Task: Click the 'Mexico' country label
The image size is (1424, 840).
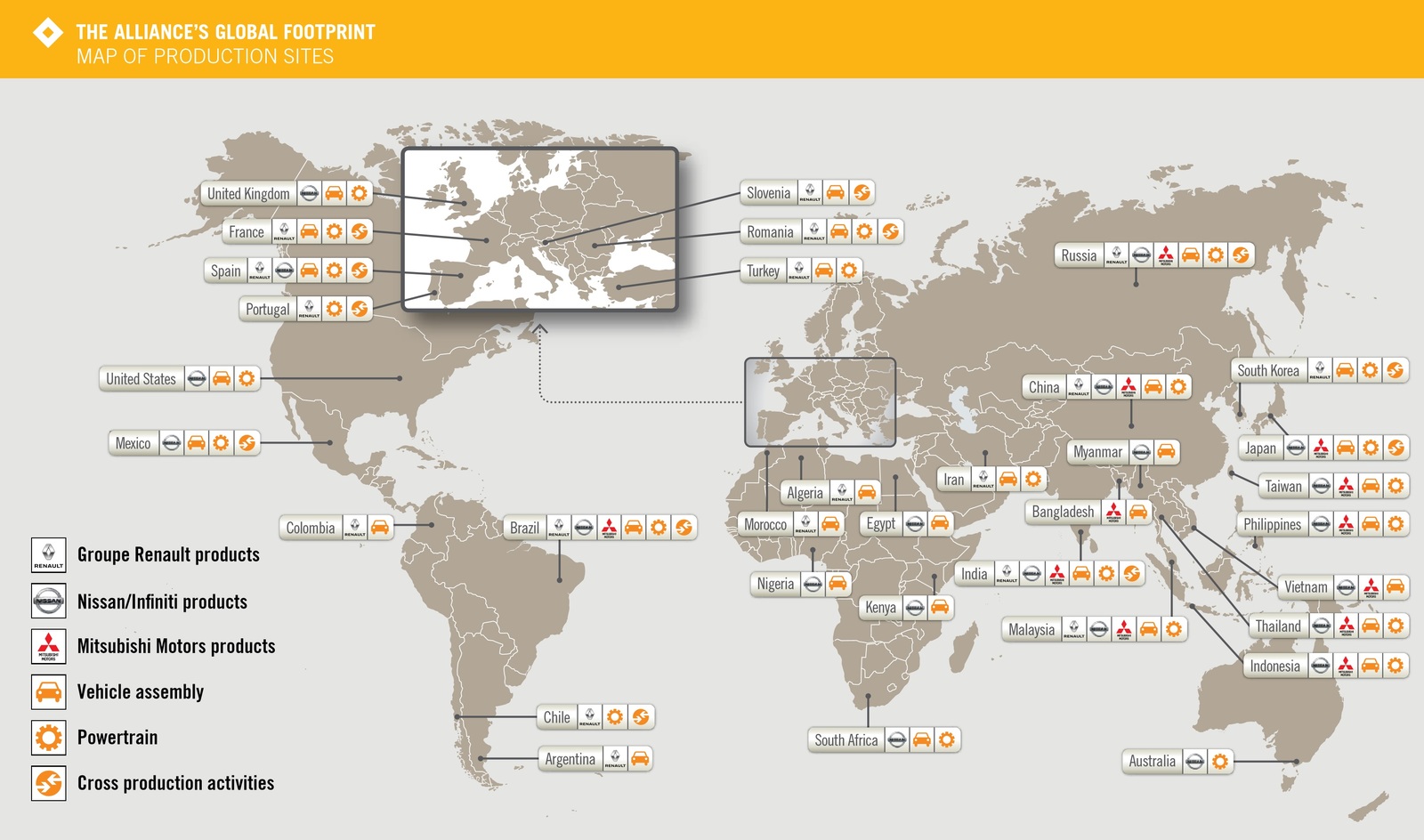Action: [x=133, y=443]
